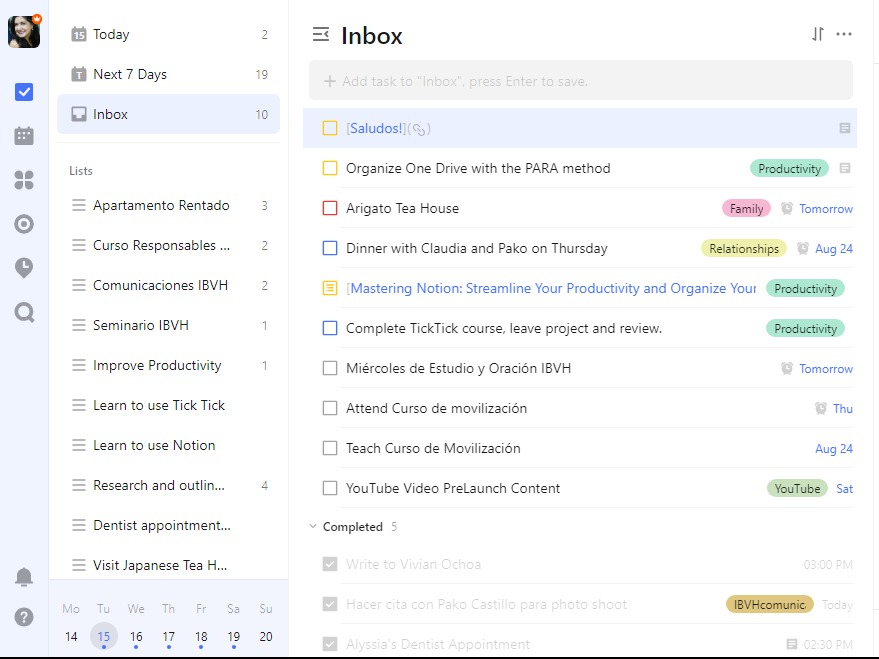Collapse the Completed section chevron
Screen dimensions: 879x659
[x=313, y=527]
